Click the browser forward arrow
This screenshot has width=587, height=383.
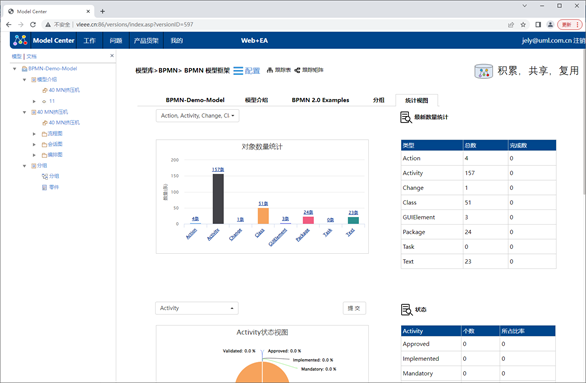pos(21,24)
